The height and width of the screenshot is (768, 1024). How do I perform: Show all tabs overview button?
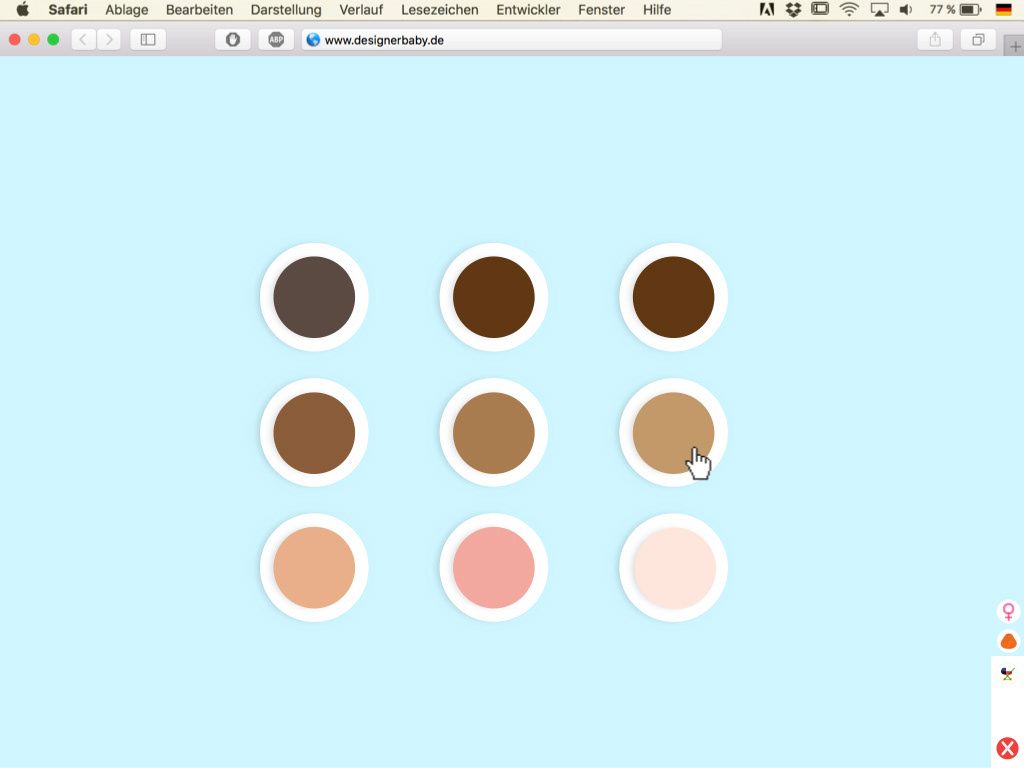click(978, 40)
